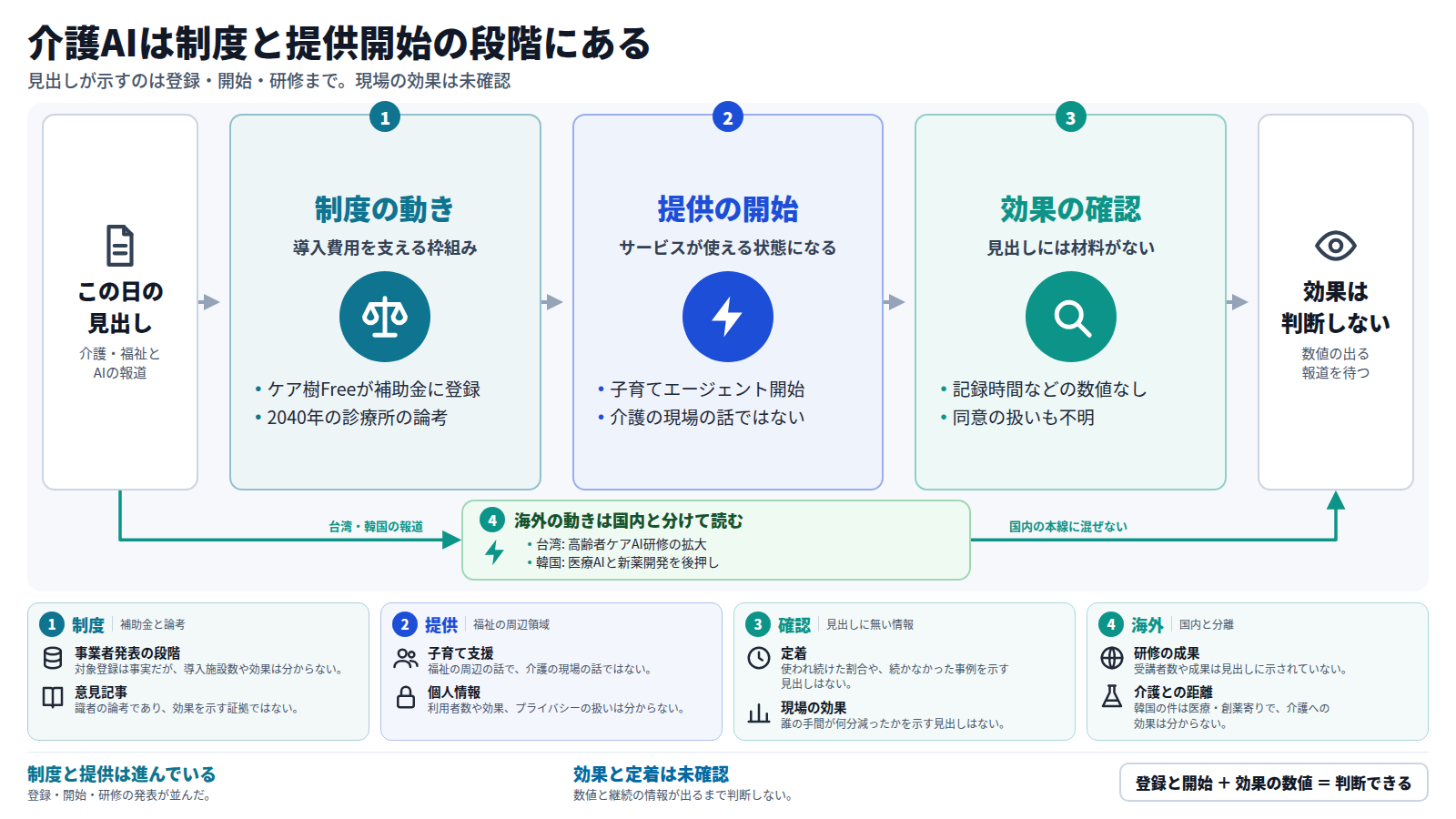Click the bar chart icon beside 現場の効果
Viewport: 1456px width, 819px height.
point(759,713)
